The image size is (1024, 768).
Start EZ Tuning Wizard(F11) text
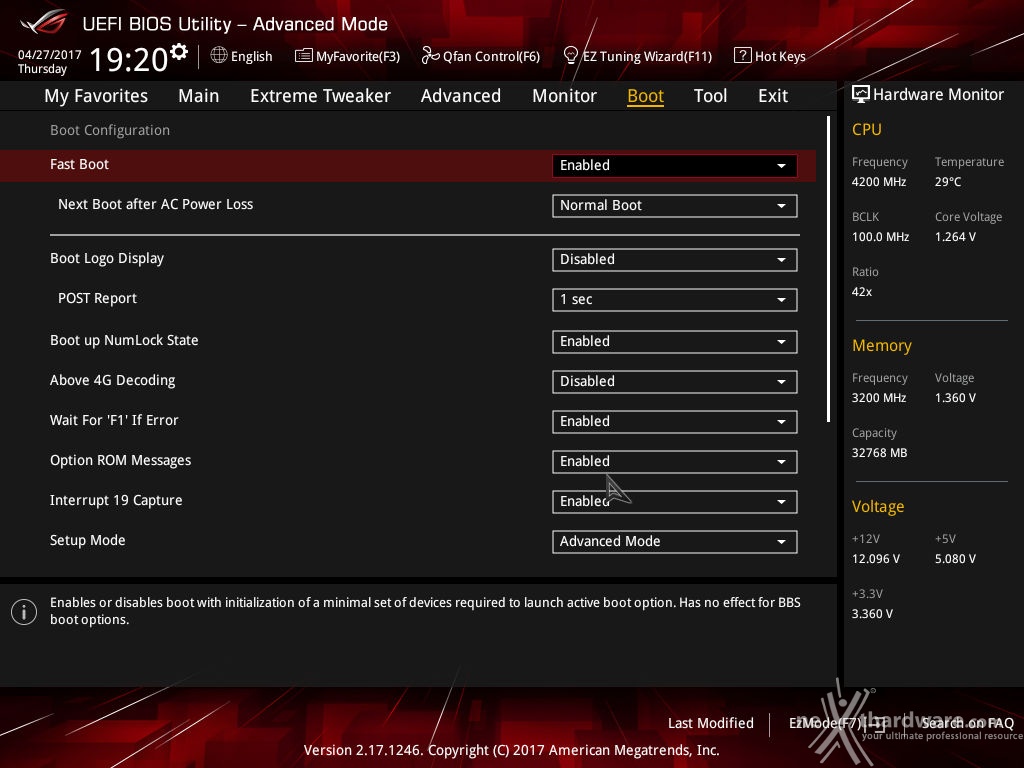pos(647,56)
